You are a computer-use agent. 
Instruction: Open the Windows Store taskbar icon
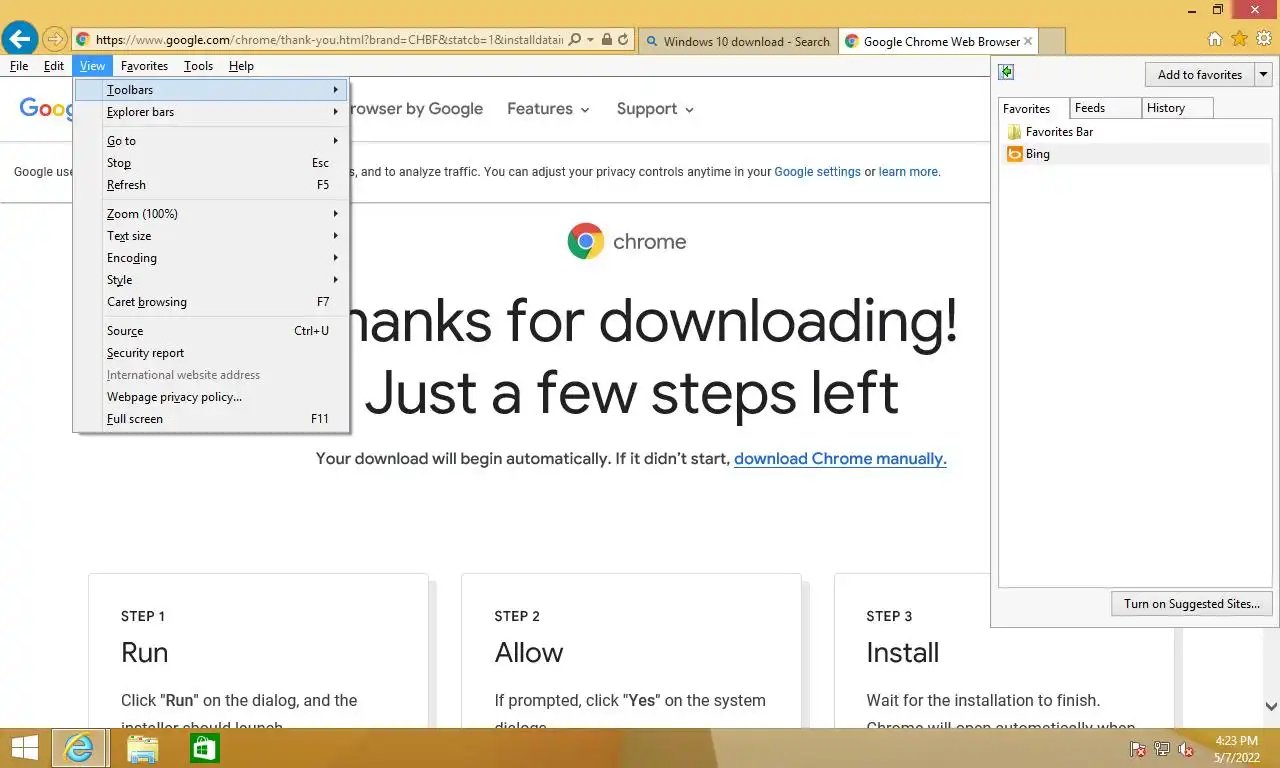pos(204,748)
